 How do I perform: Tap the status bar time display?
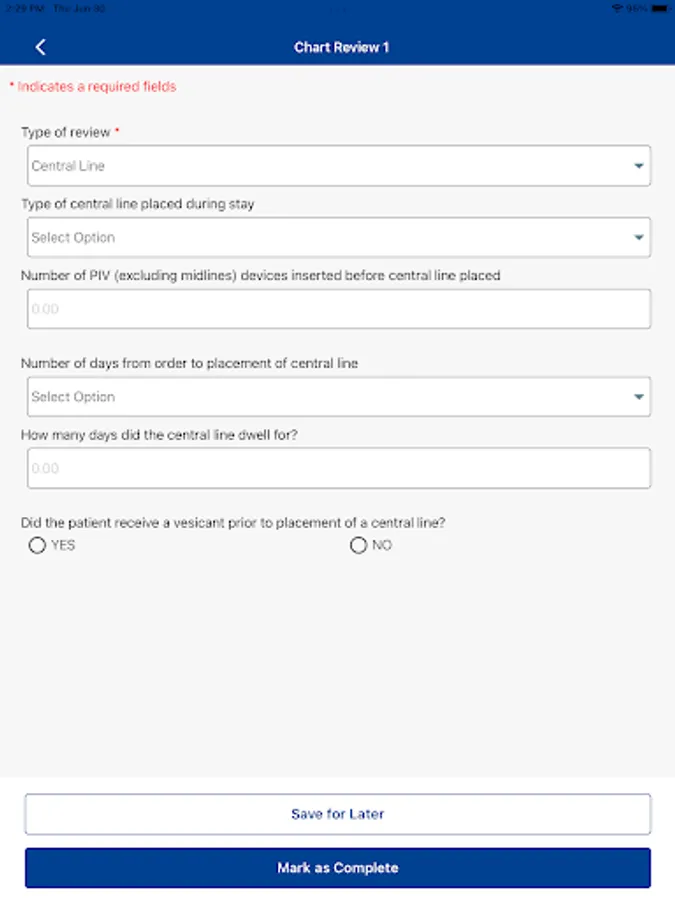coord(23,7)
